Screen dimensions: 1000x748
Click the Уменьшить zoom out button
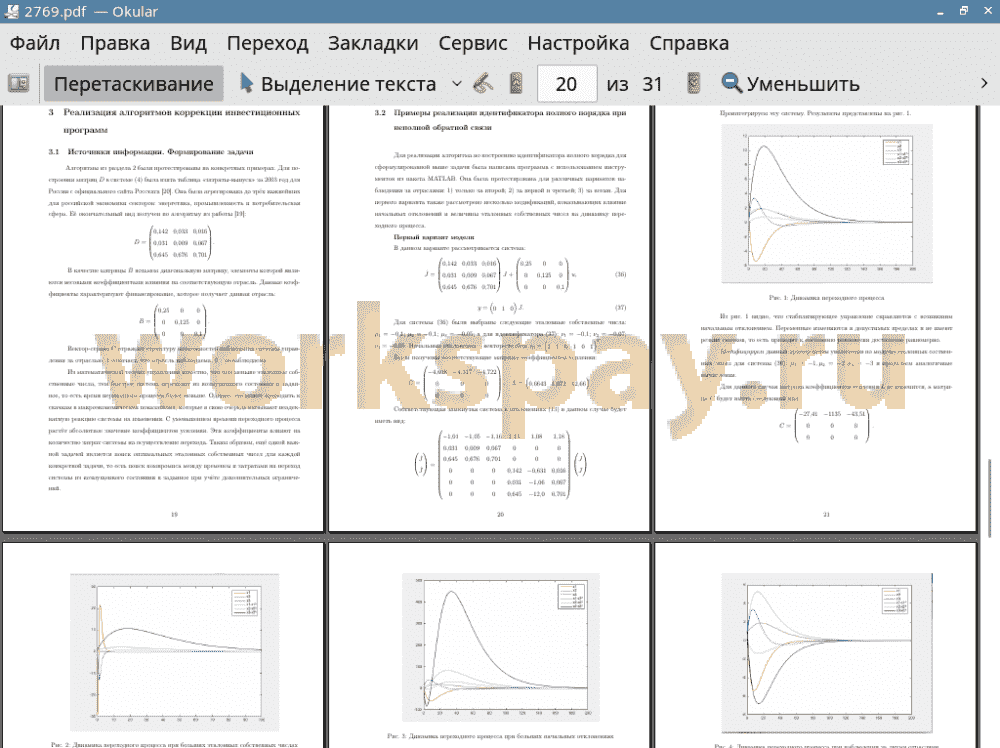(x=791, y=84)
